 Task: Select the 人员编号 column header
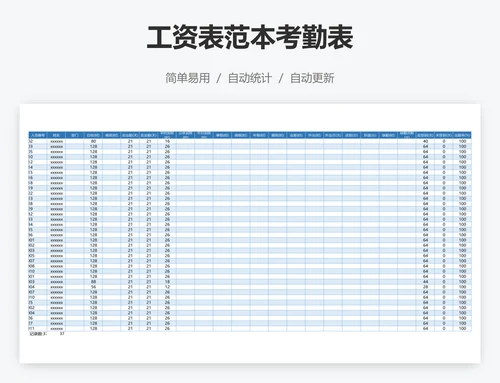[38, 135]
